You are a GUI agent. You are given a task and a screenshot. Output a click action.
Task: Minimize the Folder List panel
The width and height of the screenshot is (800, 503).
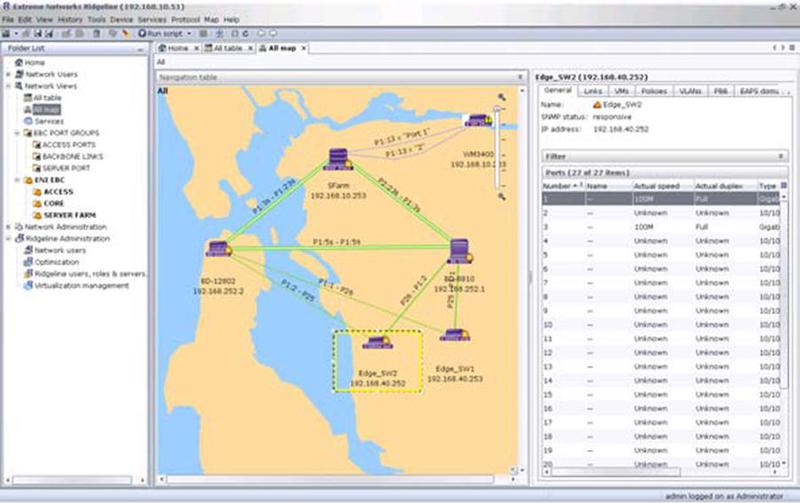point(140,48)
